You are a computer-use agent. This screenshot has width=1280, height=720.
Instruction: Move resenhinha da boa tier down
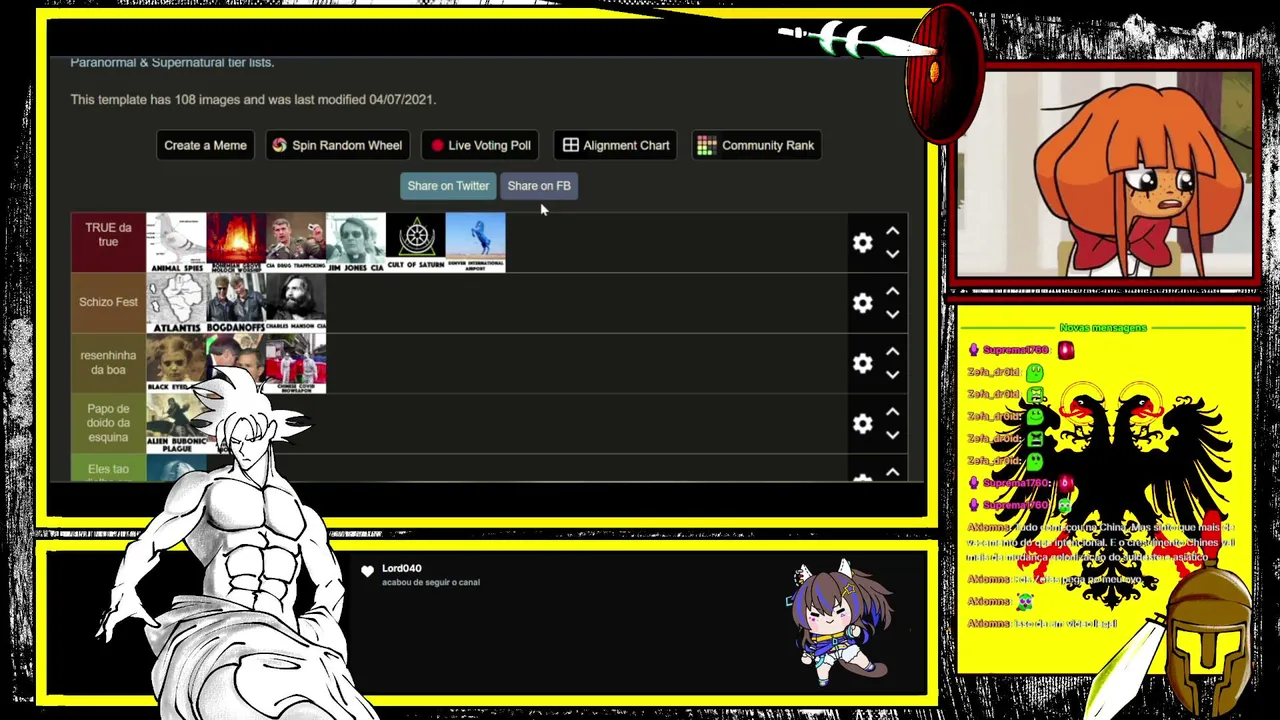(x=892, y=374)
